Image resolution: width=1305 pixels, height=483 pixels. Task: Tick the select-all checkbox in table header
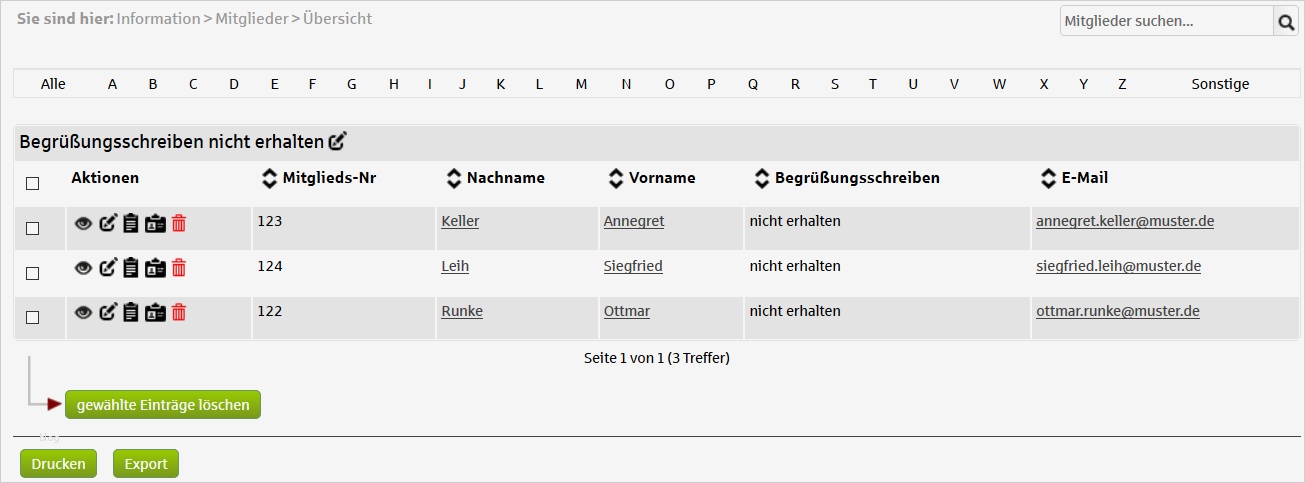click(33, 183)
